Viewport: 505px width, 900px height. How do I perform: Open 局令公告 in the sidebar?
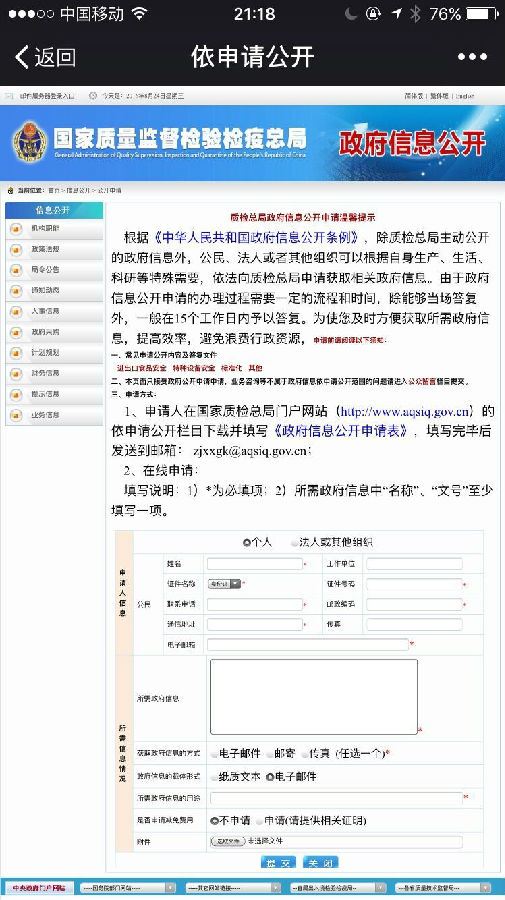[x=45, y=270]
